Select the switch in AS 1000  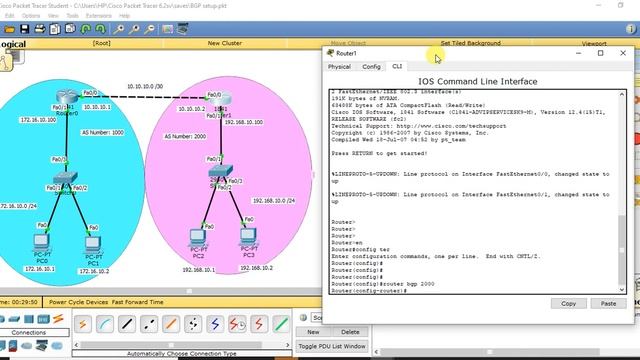(65, 178)
